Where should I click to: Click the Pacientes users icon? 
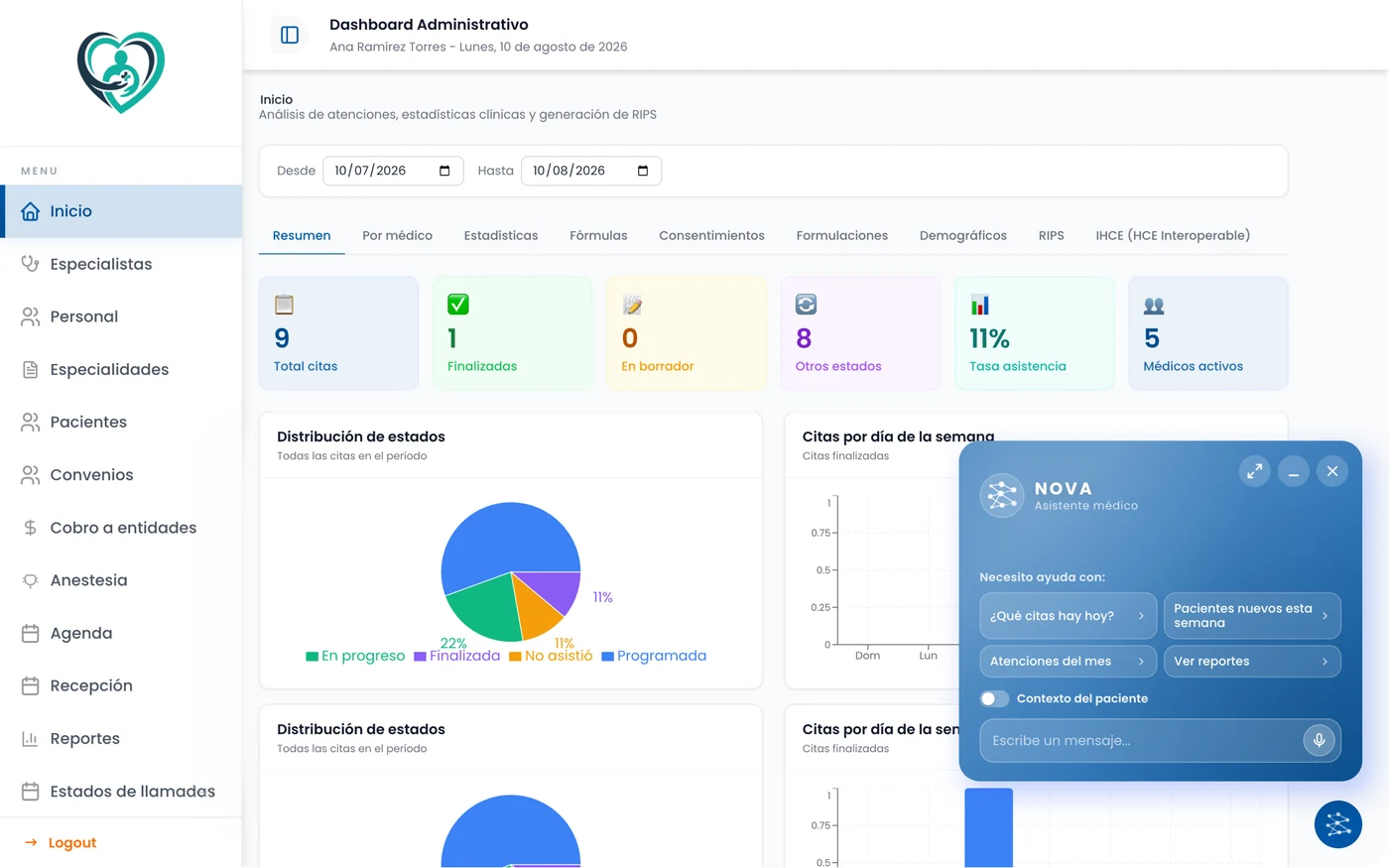(31, 422)
